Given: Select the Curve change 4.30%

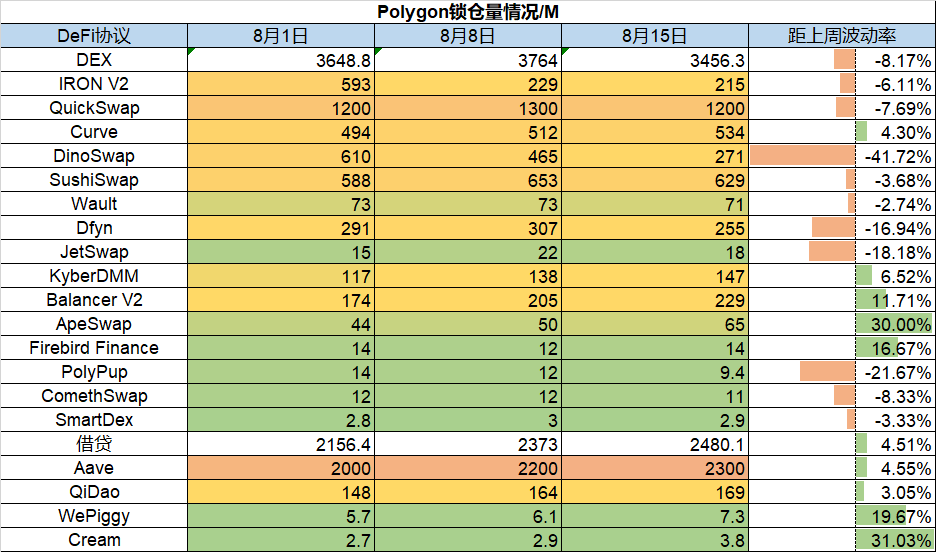Looking at the screenshot, I should point(906,132).
